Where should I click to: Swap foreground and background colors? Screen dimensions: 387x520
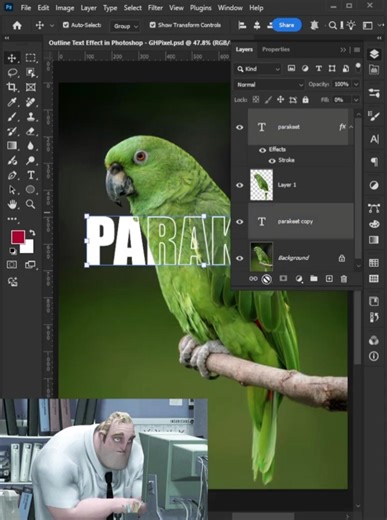point(32,233)
